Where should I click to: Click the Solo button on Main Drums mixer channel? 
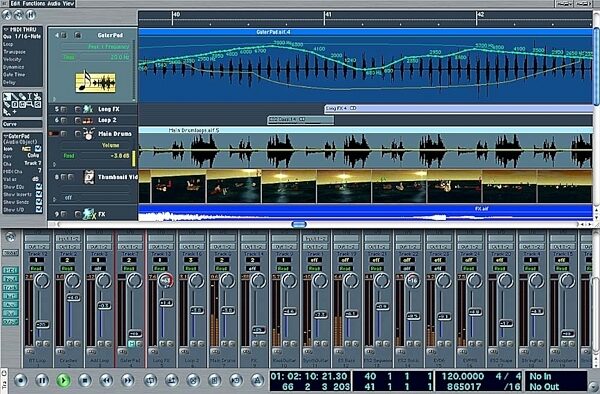232,344
